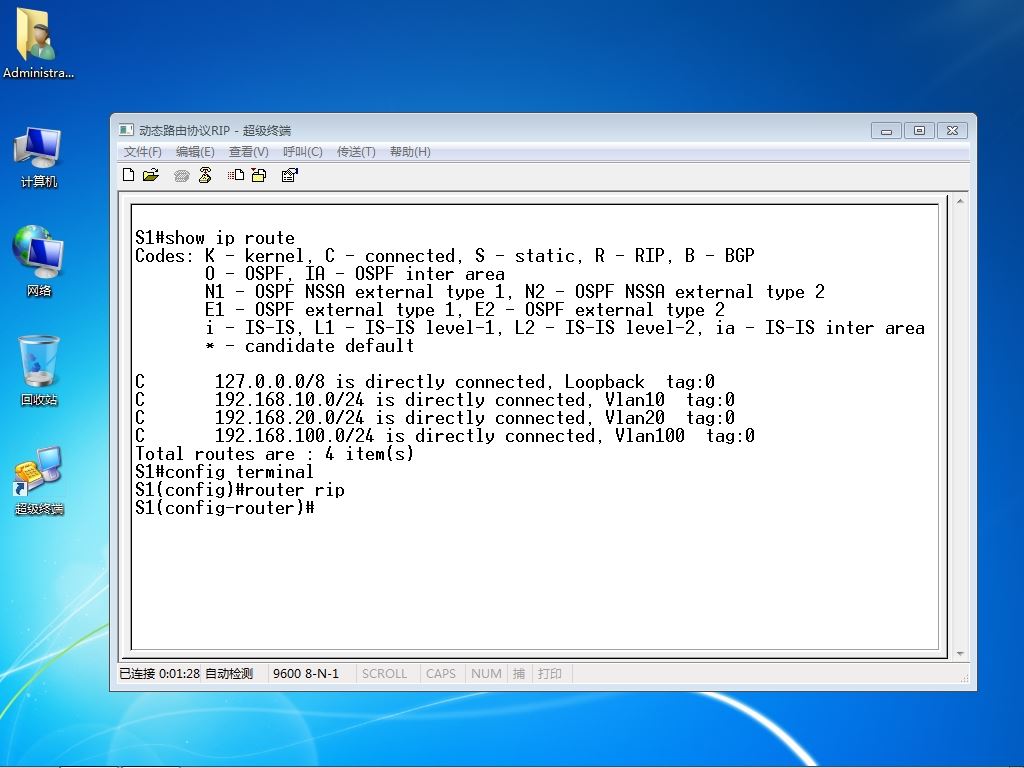Image resolution: width=1024 pixels, height=768 pixels.
Task: Click the terminal at S1(config-router)# prompt
Action: pyautogui.click(x=225, y=508)
